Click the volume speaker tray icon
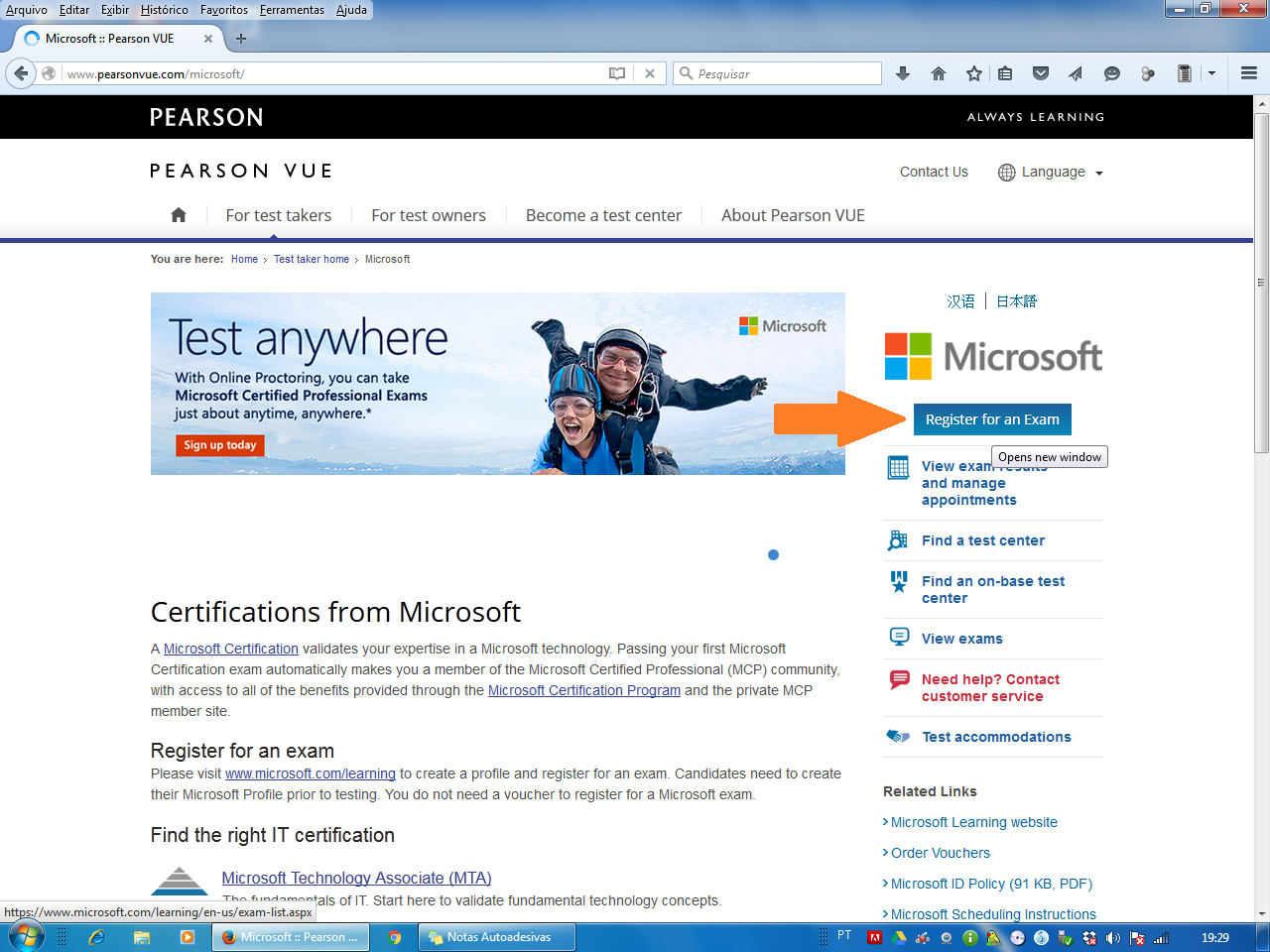The width and height of the screenshot is (1270, 952). 1112,937
